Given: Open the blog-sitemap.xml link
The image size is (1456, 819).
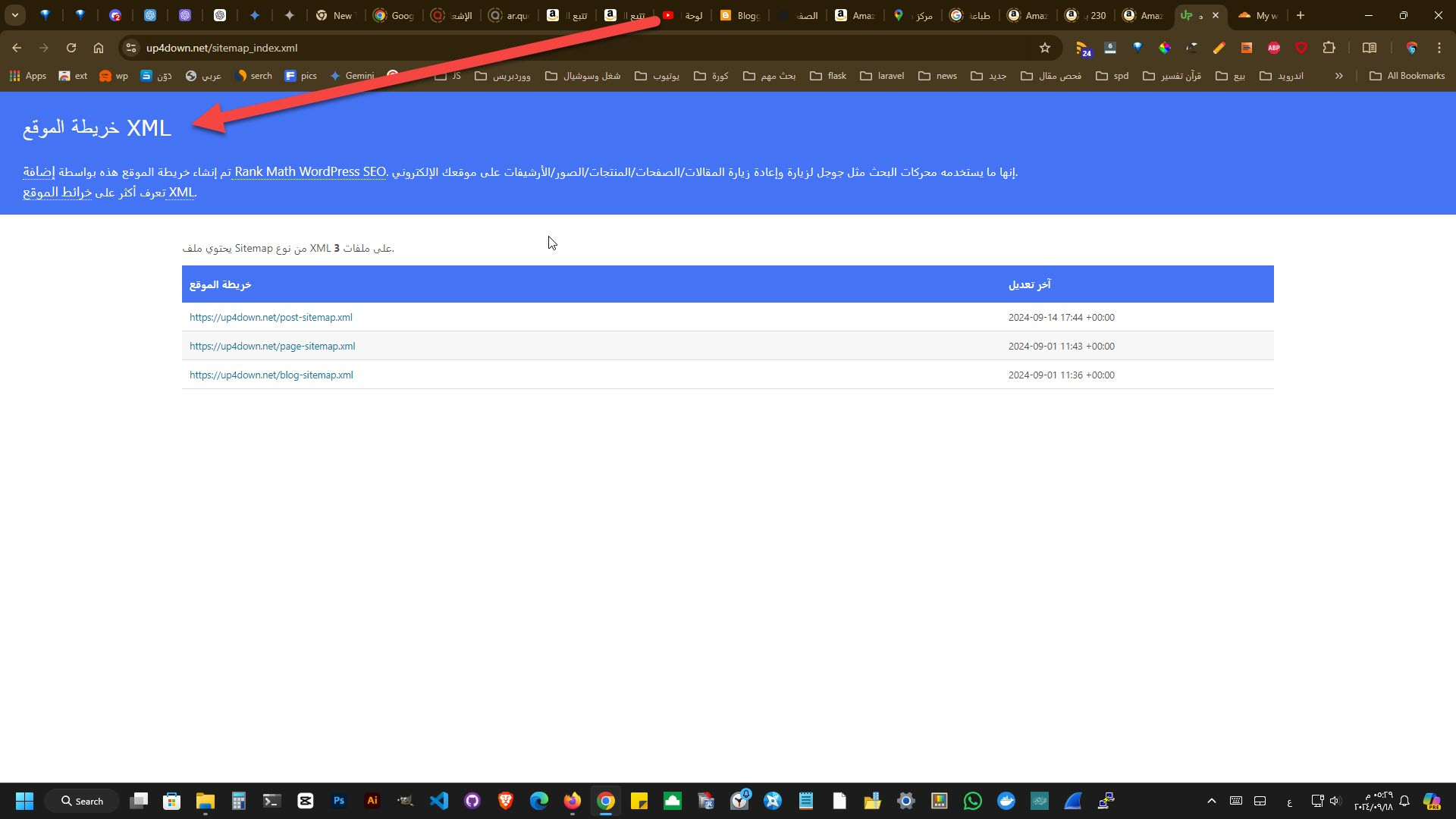Looking at the screenshot, I should point(271,375).
